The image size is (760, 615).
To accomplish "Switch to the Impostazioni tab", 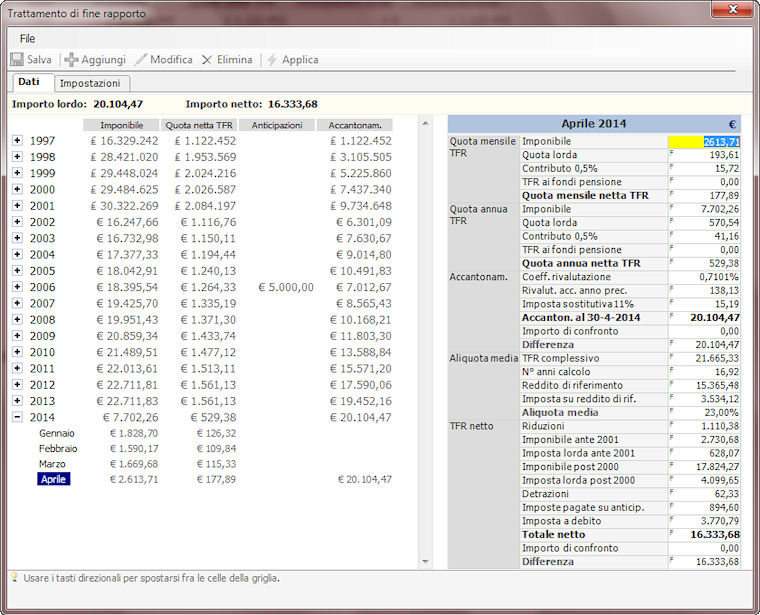I will pyautogui.click(x=90, y=83).
